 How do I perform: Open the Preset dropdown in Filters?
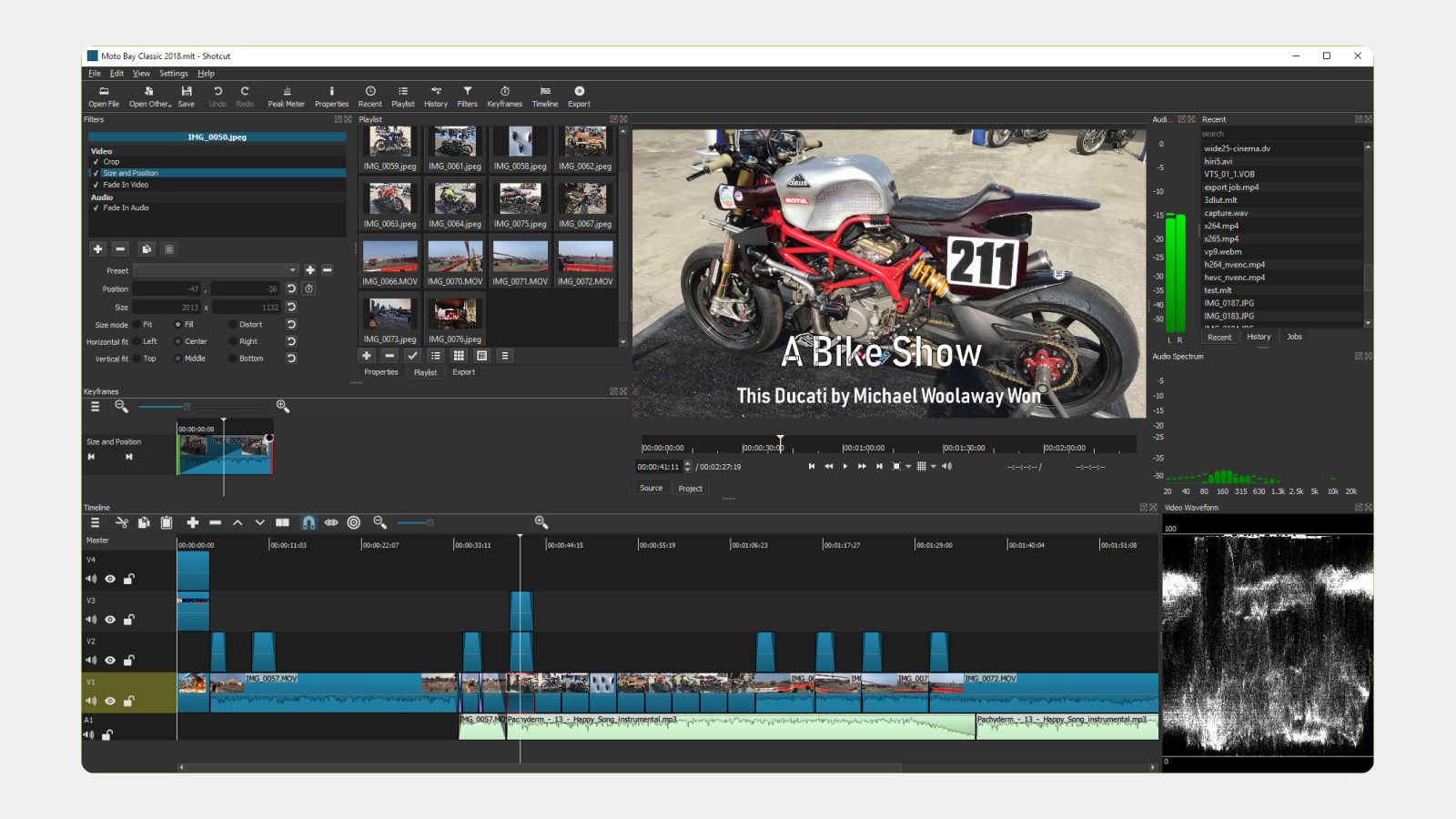click(215, 270)
